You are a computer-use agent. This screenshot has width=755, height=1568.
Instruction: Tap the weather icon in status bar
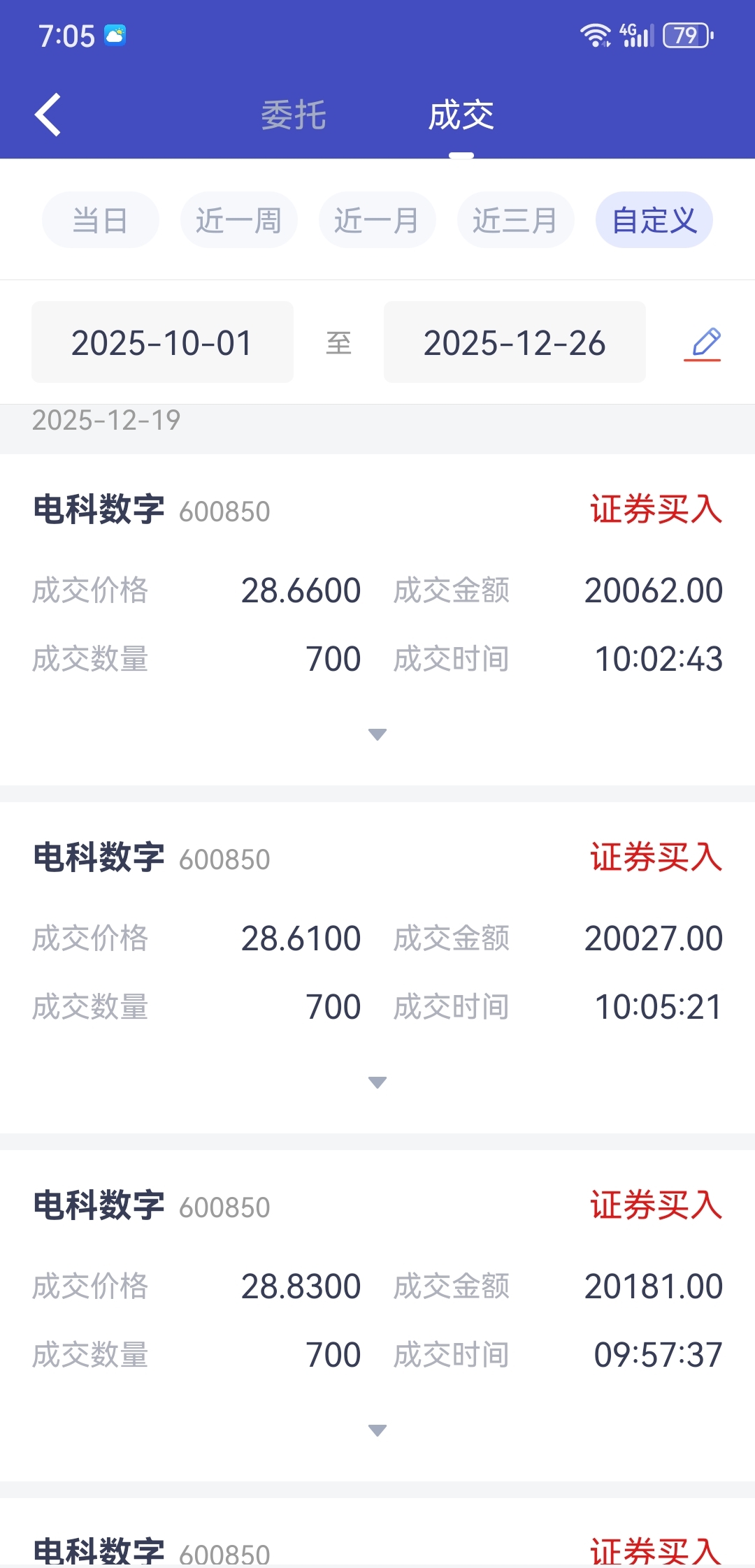click(115, 35)
